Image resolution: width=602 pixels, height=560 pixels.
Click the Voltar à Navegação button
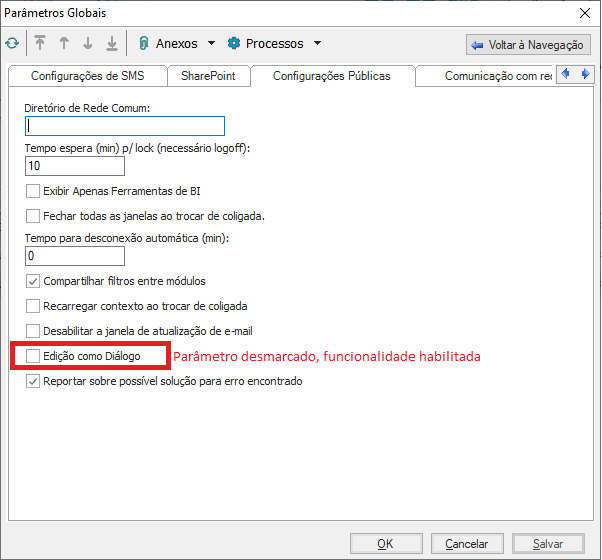coord(528,45)
